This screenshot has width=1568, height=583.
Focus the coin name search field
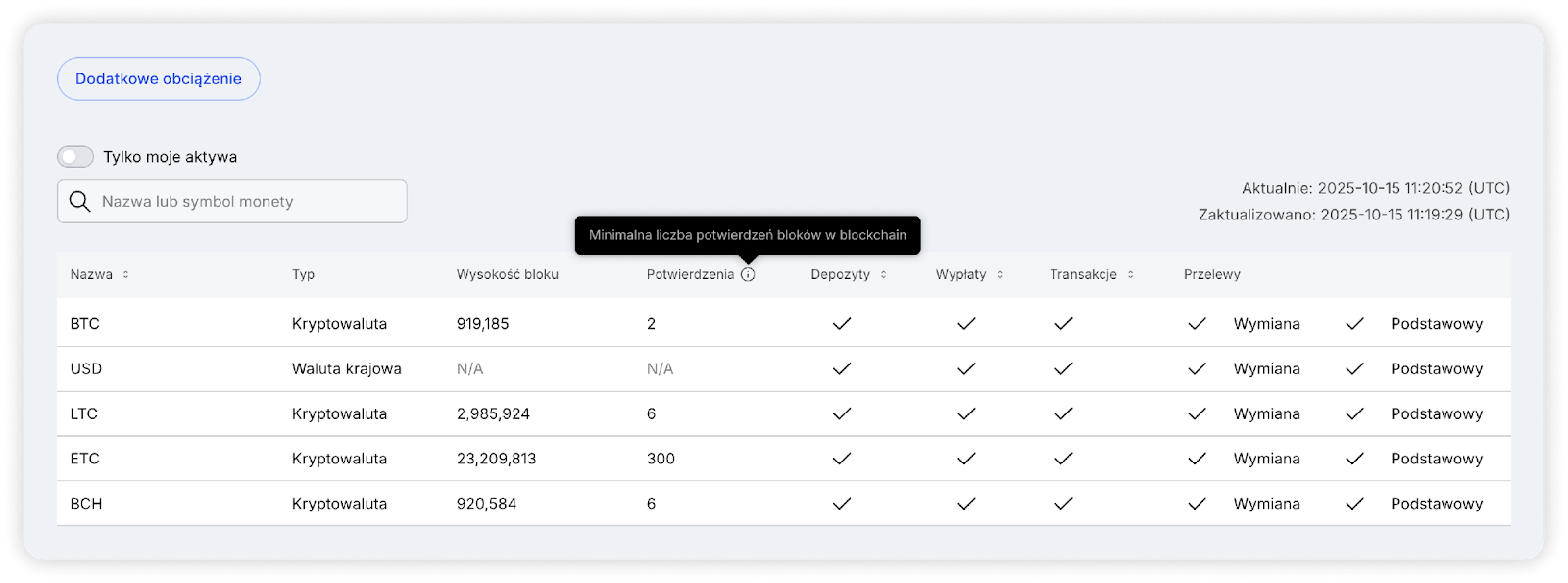[245, 202]
